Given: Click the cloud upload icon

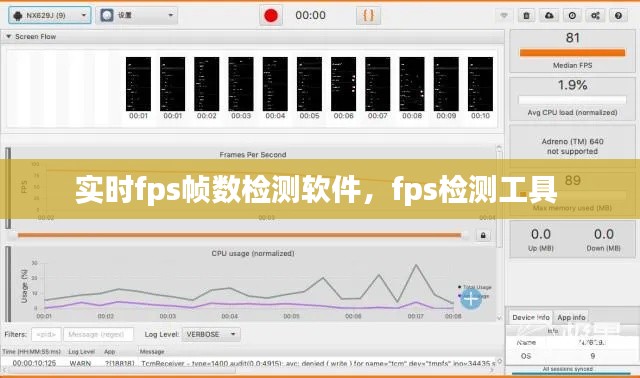Looking at the screenshot, I should pyautogui.click(x=549, y=16).
